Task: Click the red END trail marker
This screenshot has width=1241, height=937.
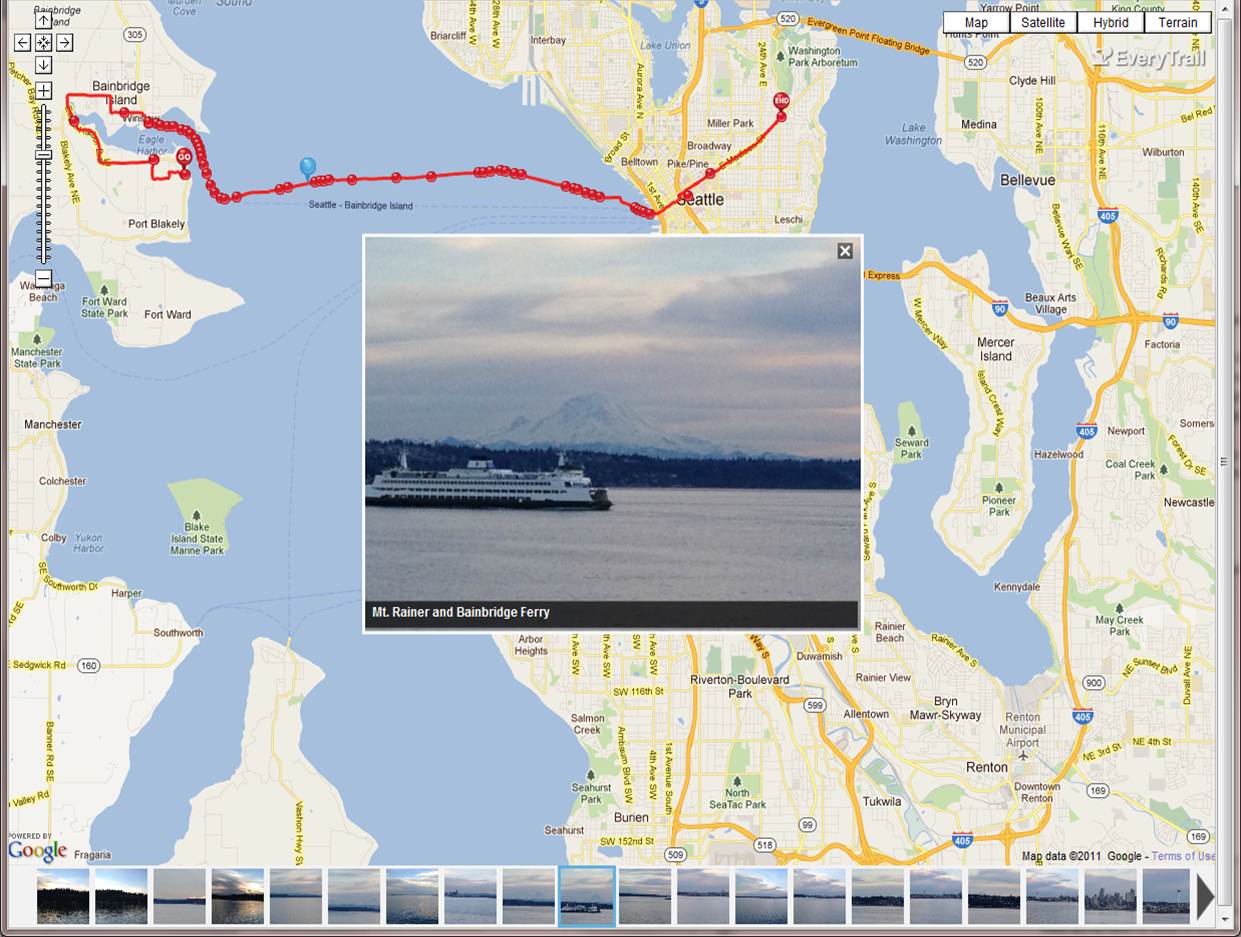Action: [781, 102]
